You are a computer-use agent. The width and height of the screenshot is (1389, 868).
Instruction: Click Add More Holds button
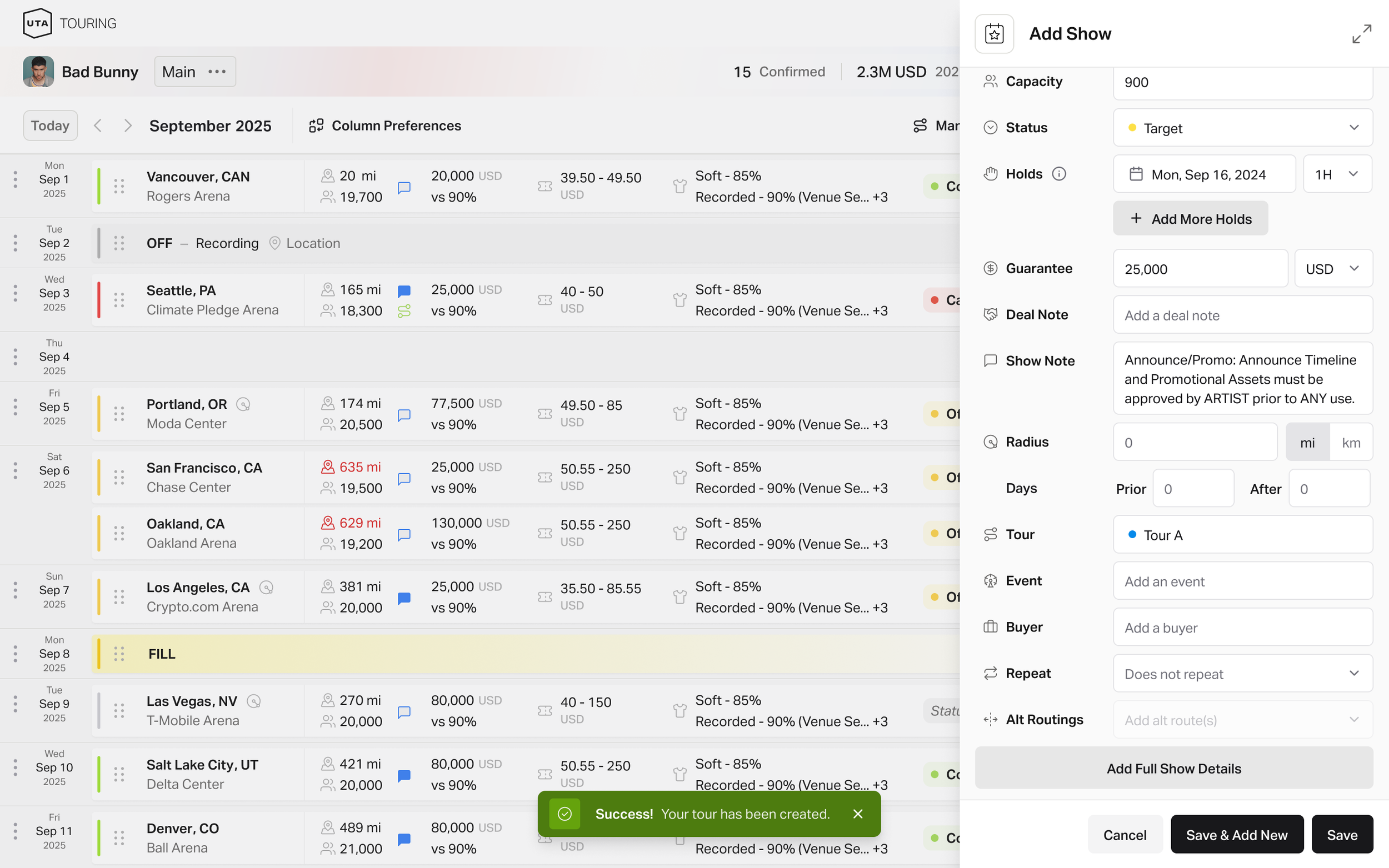point(1190,219)
